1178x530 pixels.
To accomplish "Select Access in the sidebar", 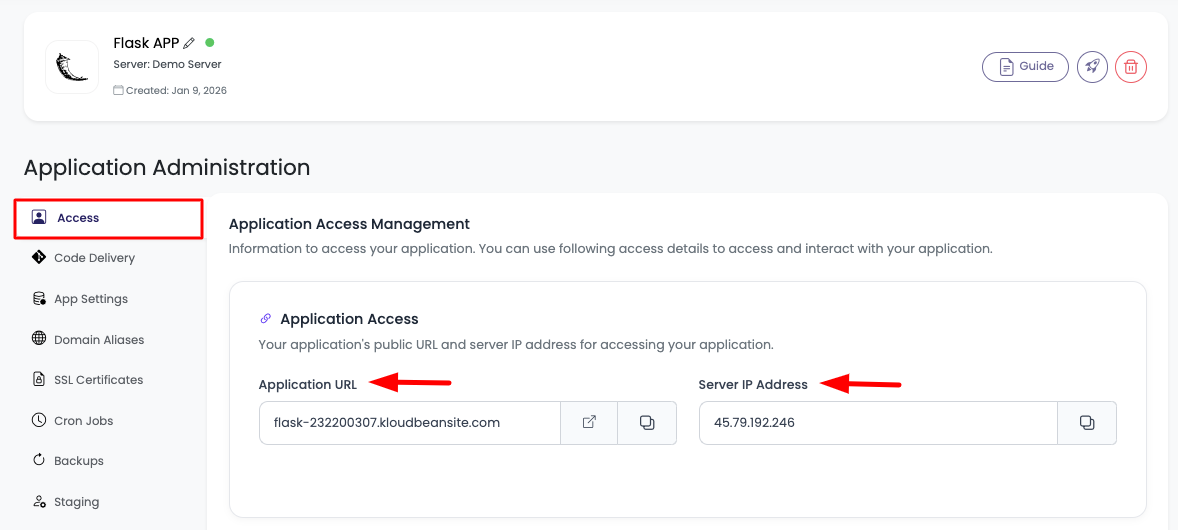I will [108, 219].
